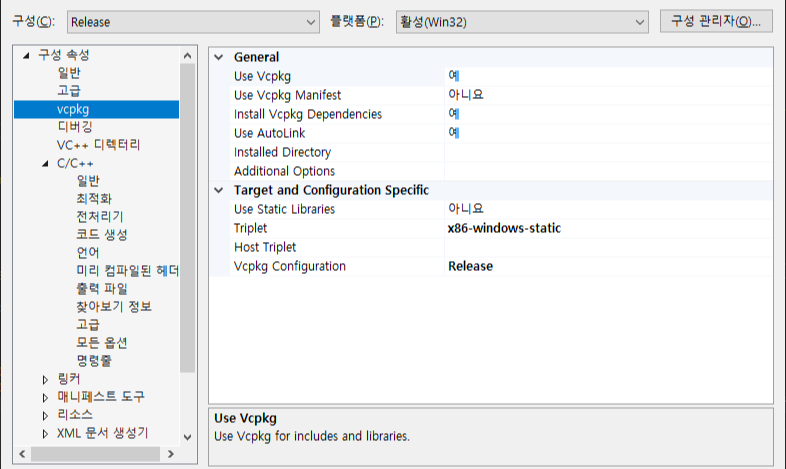The height and width of the screenshot is (469, 786).
Task: Click the Use AutoLink value 예
Action: click(454, 133)
